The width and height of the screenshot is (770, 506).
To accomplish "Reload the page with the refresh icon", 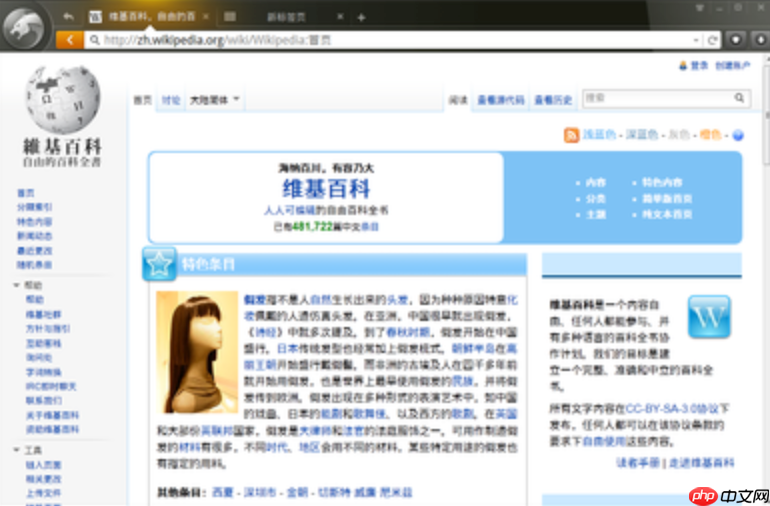I will (712, 40).
